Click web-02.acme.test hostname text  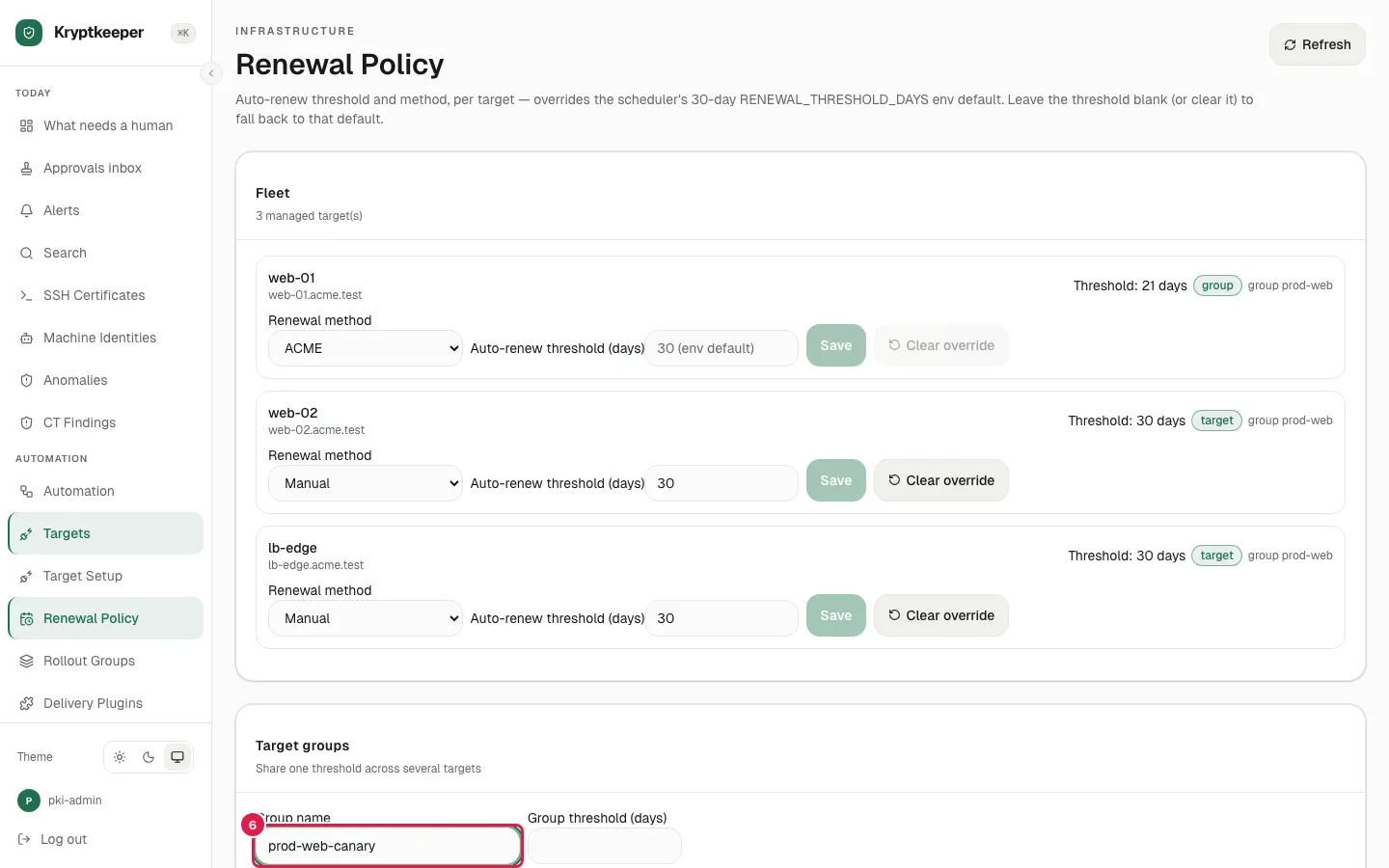click(316, 430)
